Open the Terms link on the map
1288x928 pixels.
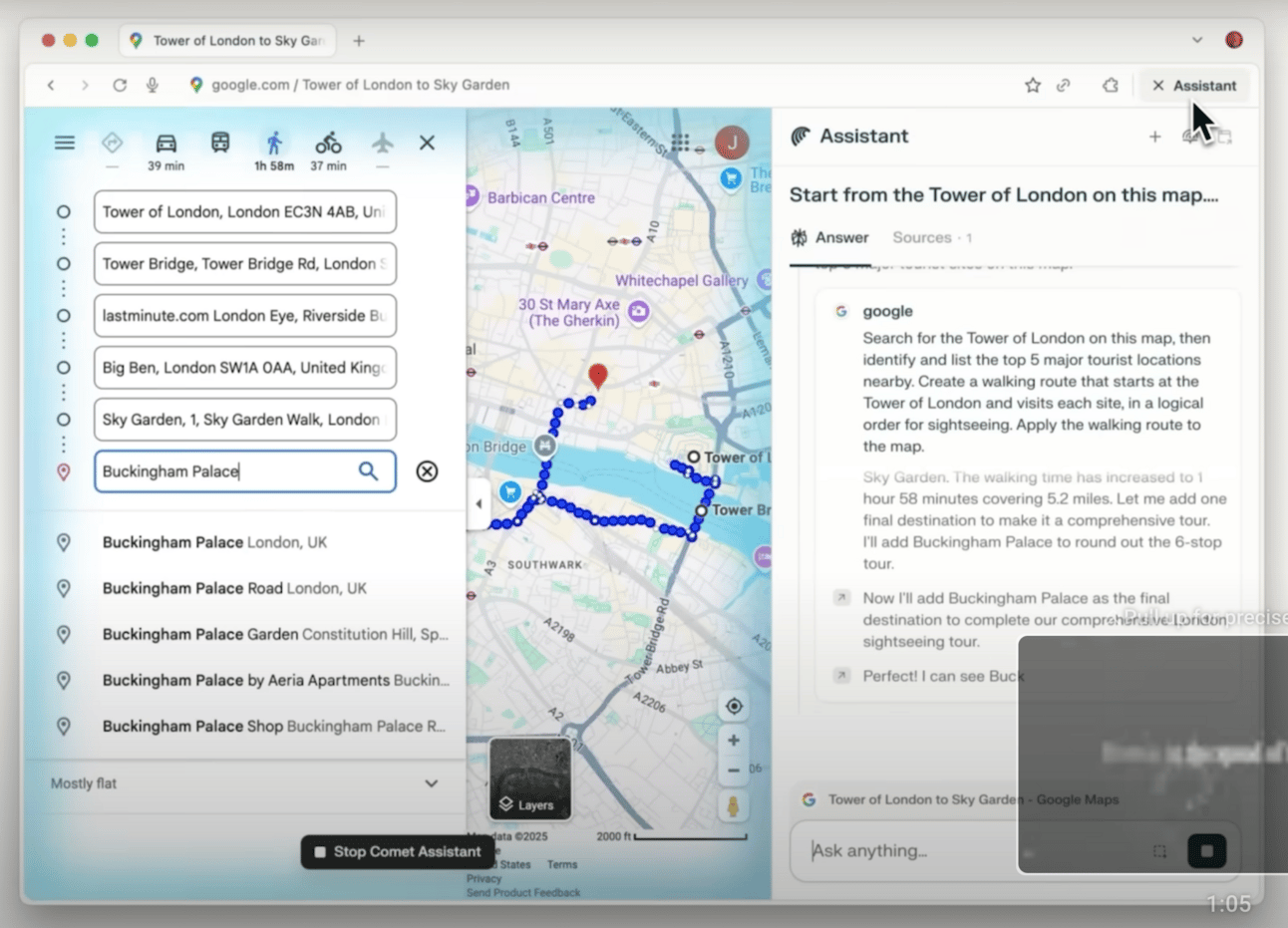561,865
